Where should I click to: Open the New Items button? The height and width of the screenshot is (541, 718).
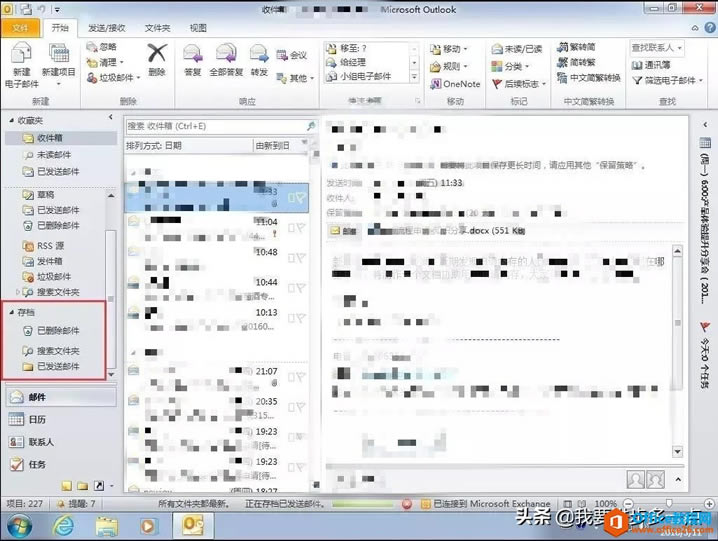tap(59, 66)
